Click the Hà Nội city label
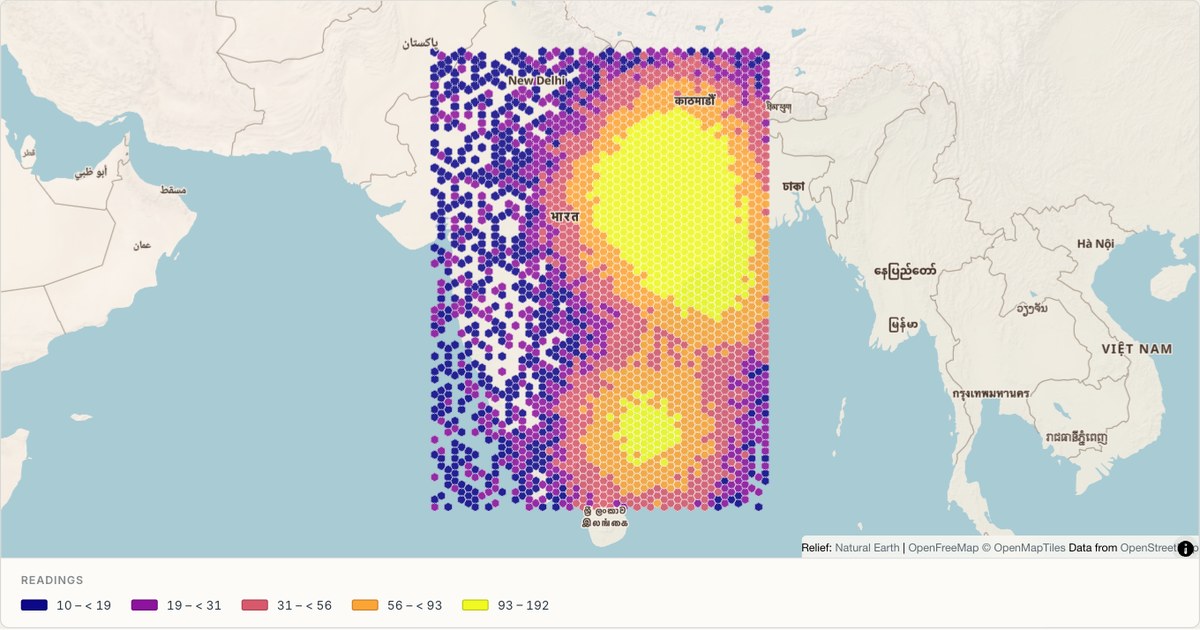 click(1096, 243)
